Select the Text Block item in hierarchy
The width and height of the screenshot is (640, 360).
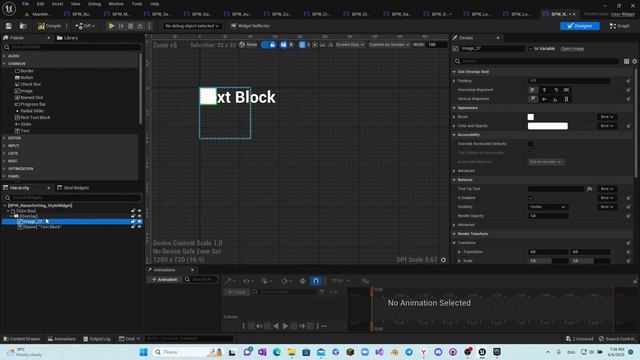[x=40, y=227]
